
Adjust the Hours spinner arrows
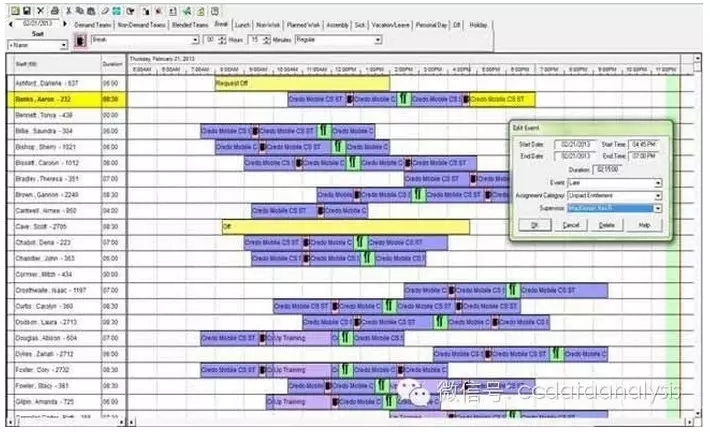coord(222,40)
